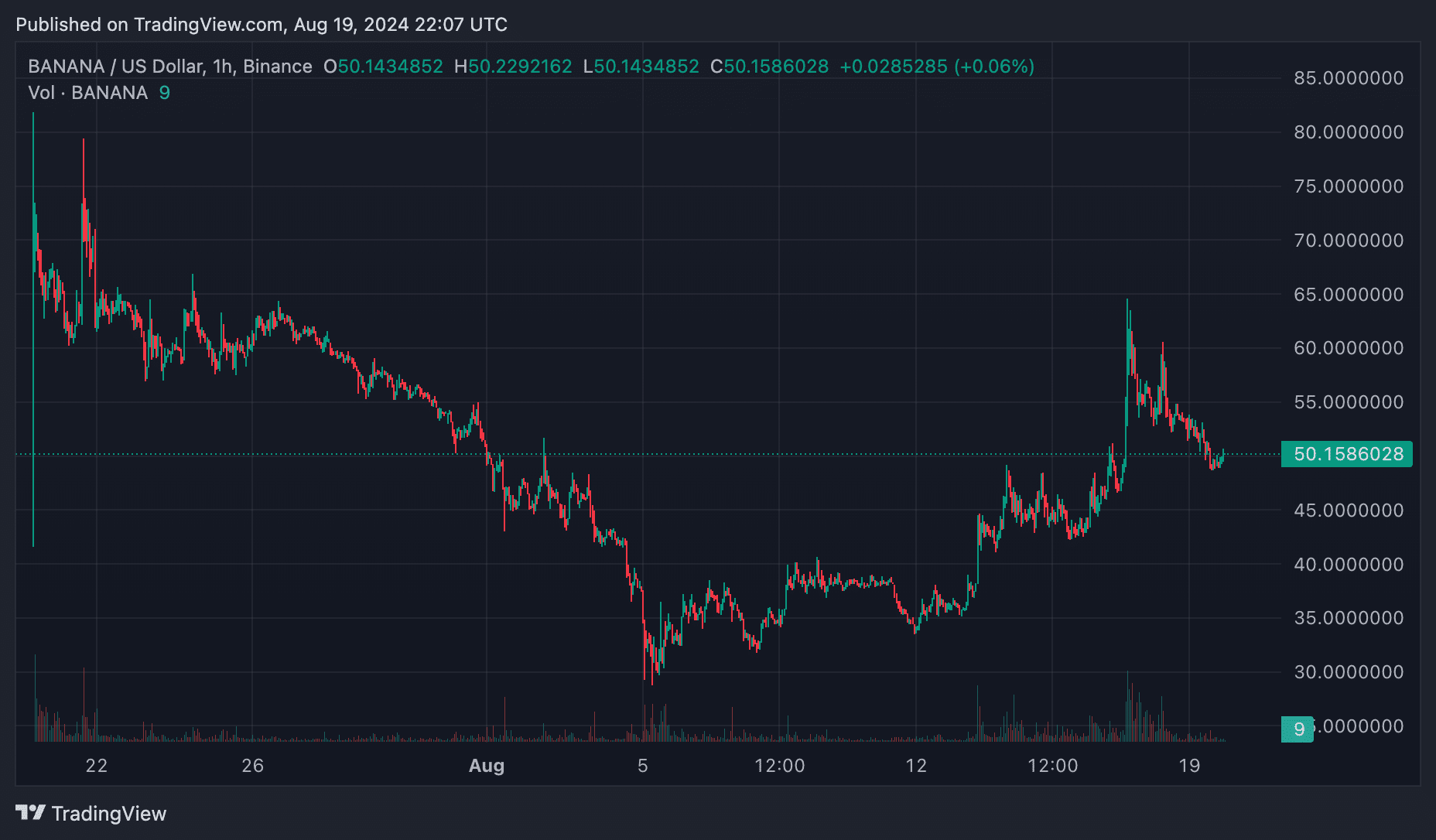Viewport: 1436px width, 840px height.
Task: Click the high value H50.2292162
Action: coord(513,67)
